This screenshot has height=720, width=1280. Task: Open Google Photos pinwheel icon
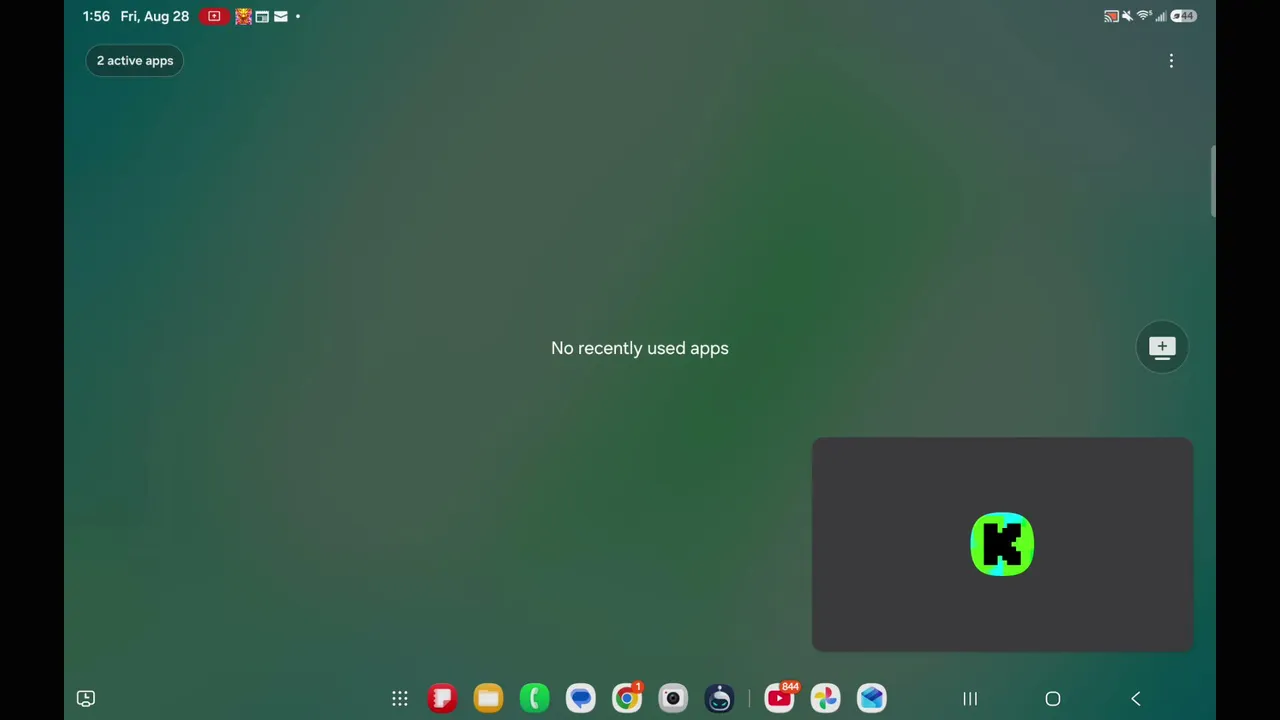[x=826, y=698]
